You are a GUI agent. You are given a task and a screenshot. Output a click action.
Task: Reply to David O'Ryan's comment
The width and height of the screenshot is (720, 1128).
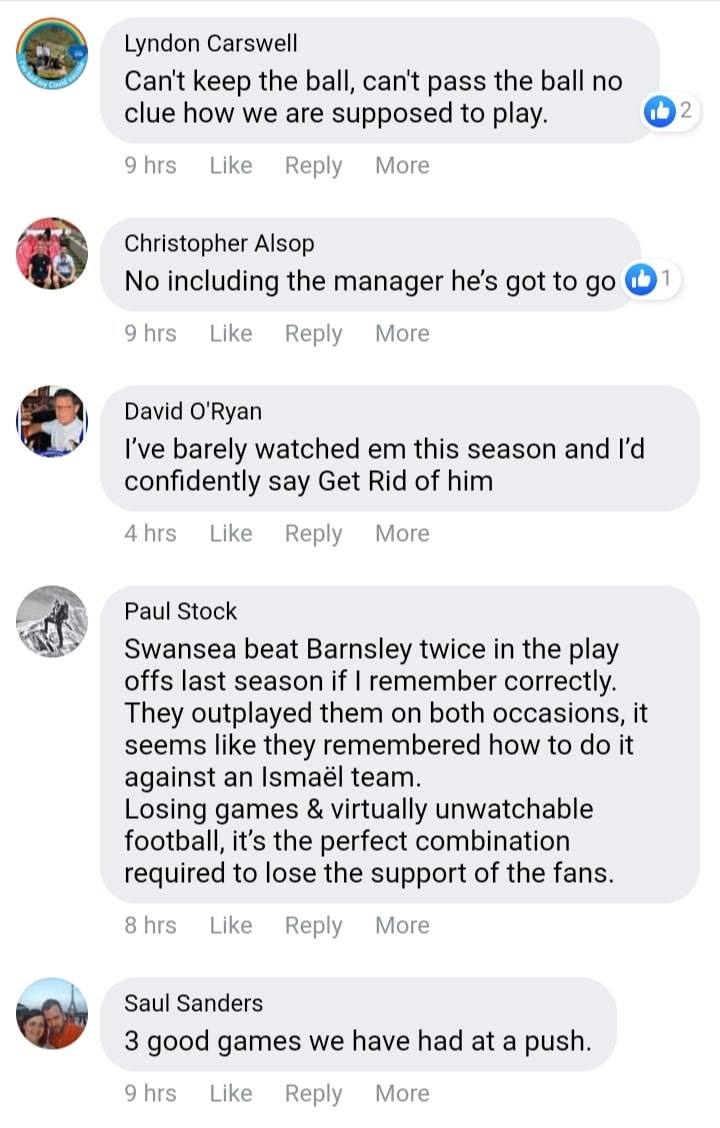click(x=313, y=534)
